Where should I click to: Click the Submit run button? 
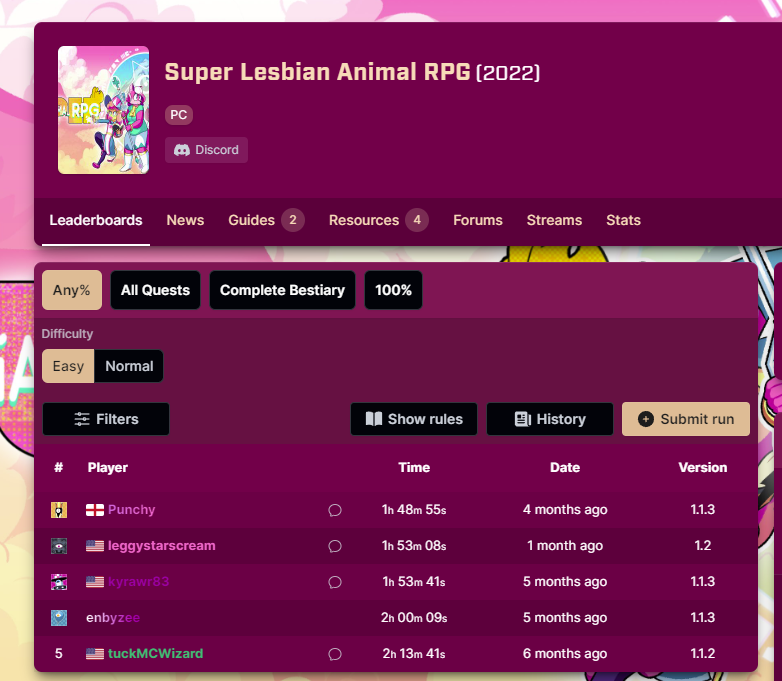pos(686,419)
